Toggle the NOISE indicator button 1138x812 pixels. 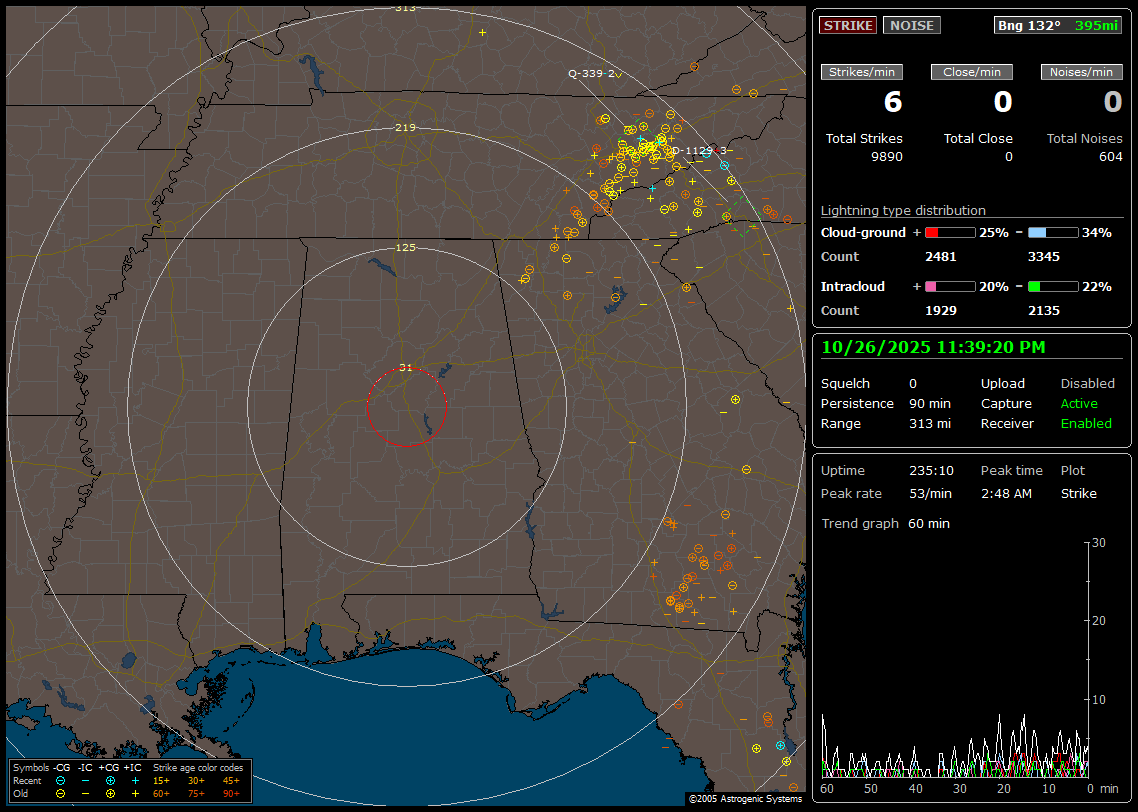pyautogui.click(x=911, y=26)
